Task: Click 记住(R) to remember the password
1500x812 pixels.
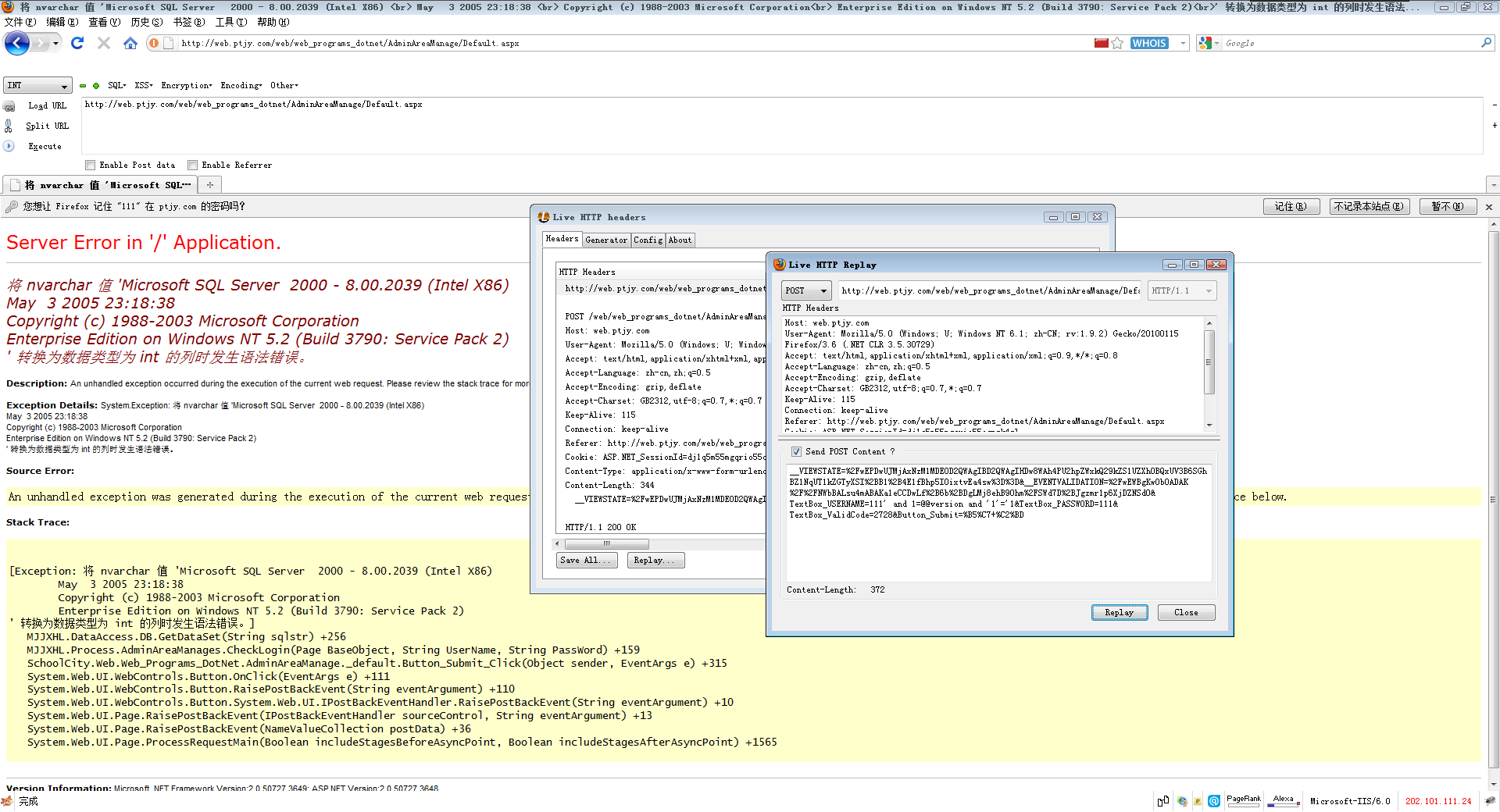Action: point(1291,206)
